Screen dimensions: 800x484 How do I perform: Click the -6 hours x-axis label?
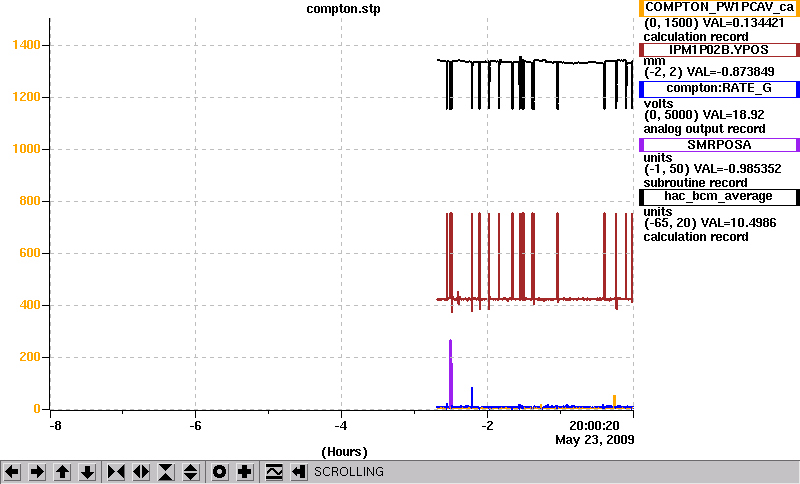[196, 426]
